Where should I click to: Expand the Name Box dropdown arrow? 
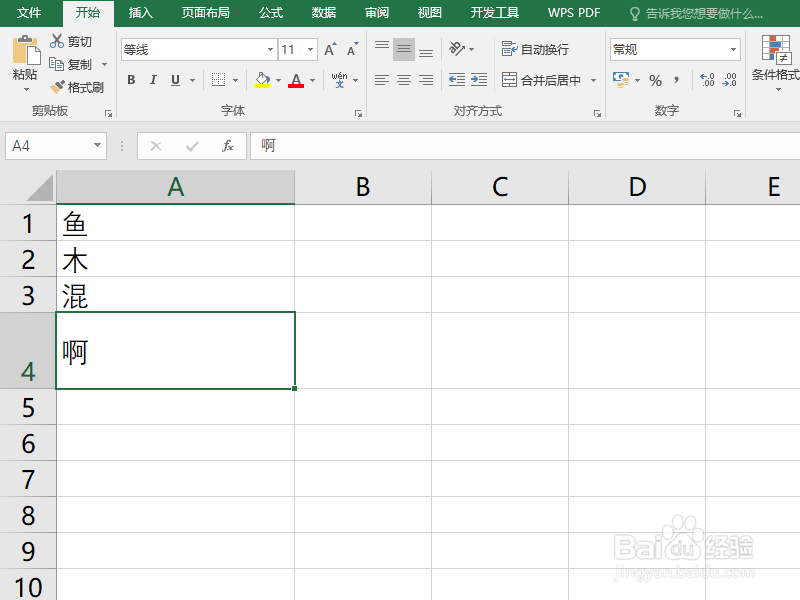click(x=97, y=145)
